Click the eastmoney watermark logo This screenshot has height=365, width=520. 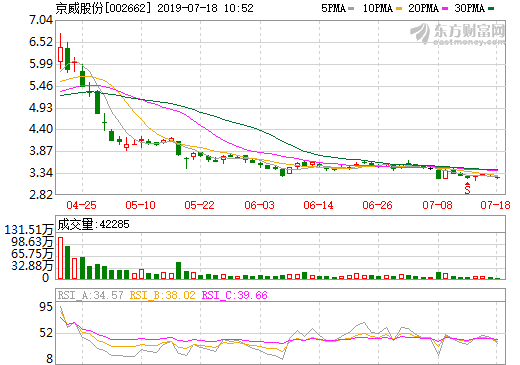point(458,34)
